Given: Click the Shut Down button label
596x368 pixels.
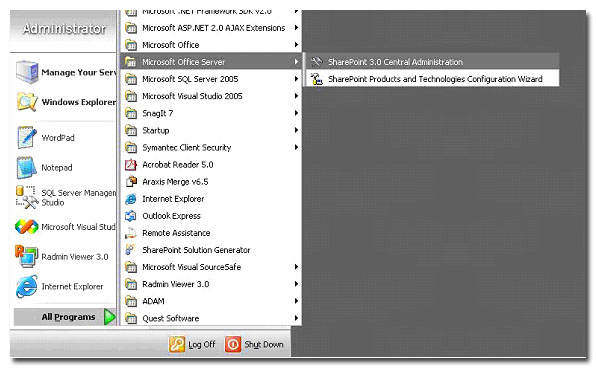Looking at the screenshot, I should coord(264,344).
